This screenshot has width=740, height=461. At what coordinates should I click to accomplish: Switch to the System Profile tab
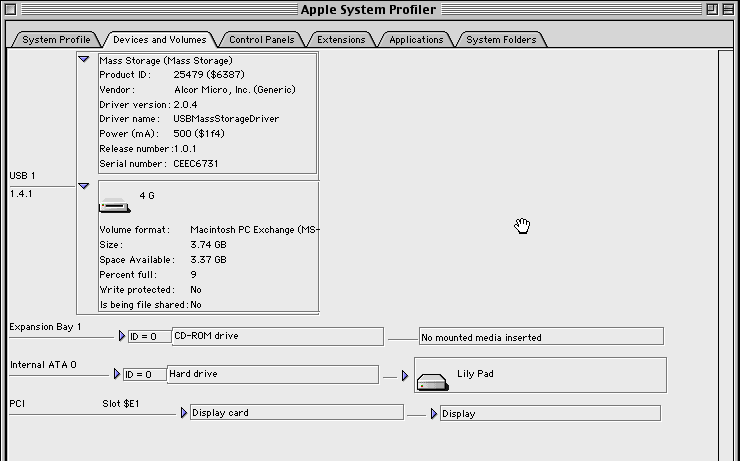point(56,40)
